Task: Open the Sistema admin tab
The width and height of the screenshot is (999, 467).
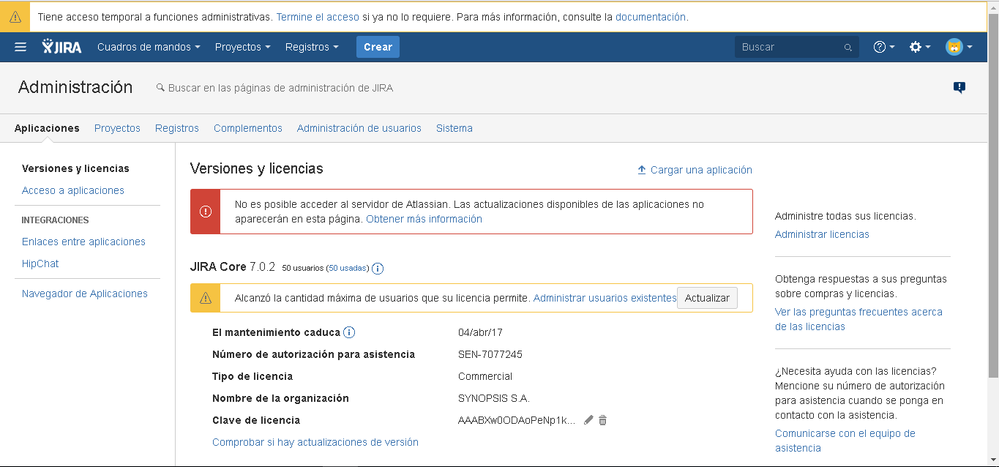Action: click(x=454, y=128)
